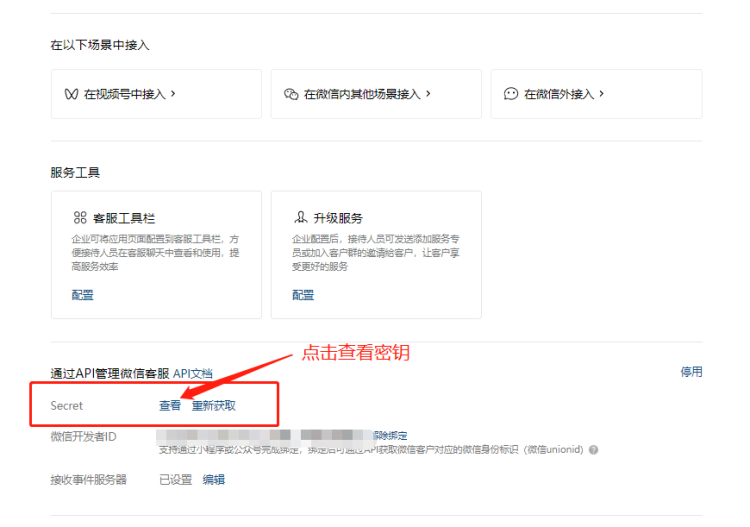Open 配置 under 客服工具栏
This screenshot has height=527, width=750.
pos(82,295)
